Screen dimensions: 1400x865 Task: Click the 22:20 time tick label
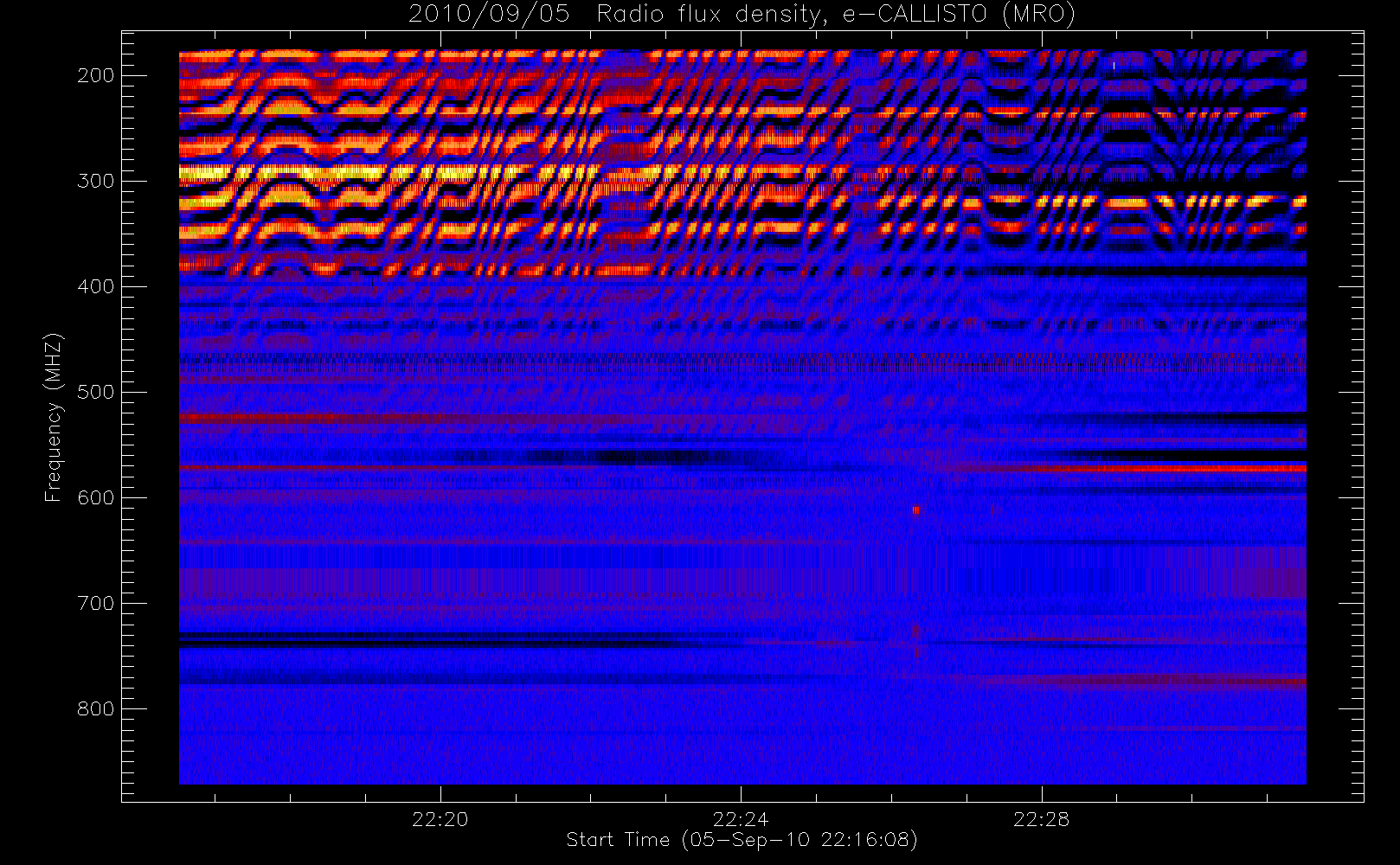click(440, 819)
